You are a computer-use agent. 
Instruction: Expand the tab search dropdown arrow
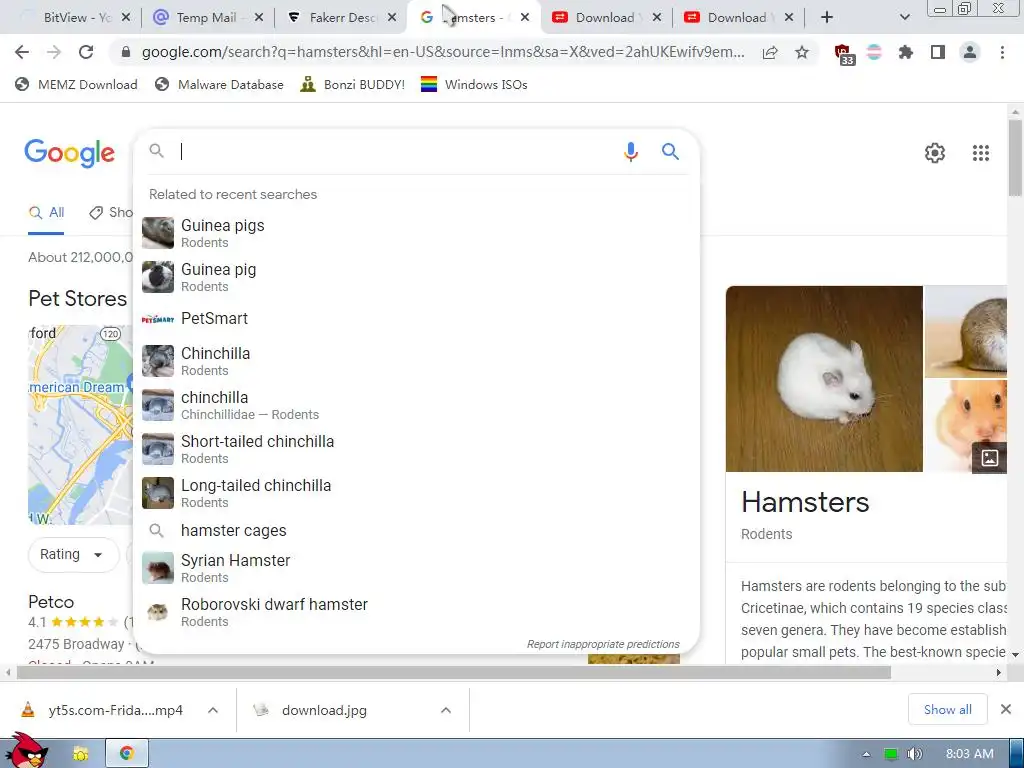pyautogui.click(x=904, y=18)
